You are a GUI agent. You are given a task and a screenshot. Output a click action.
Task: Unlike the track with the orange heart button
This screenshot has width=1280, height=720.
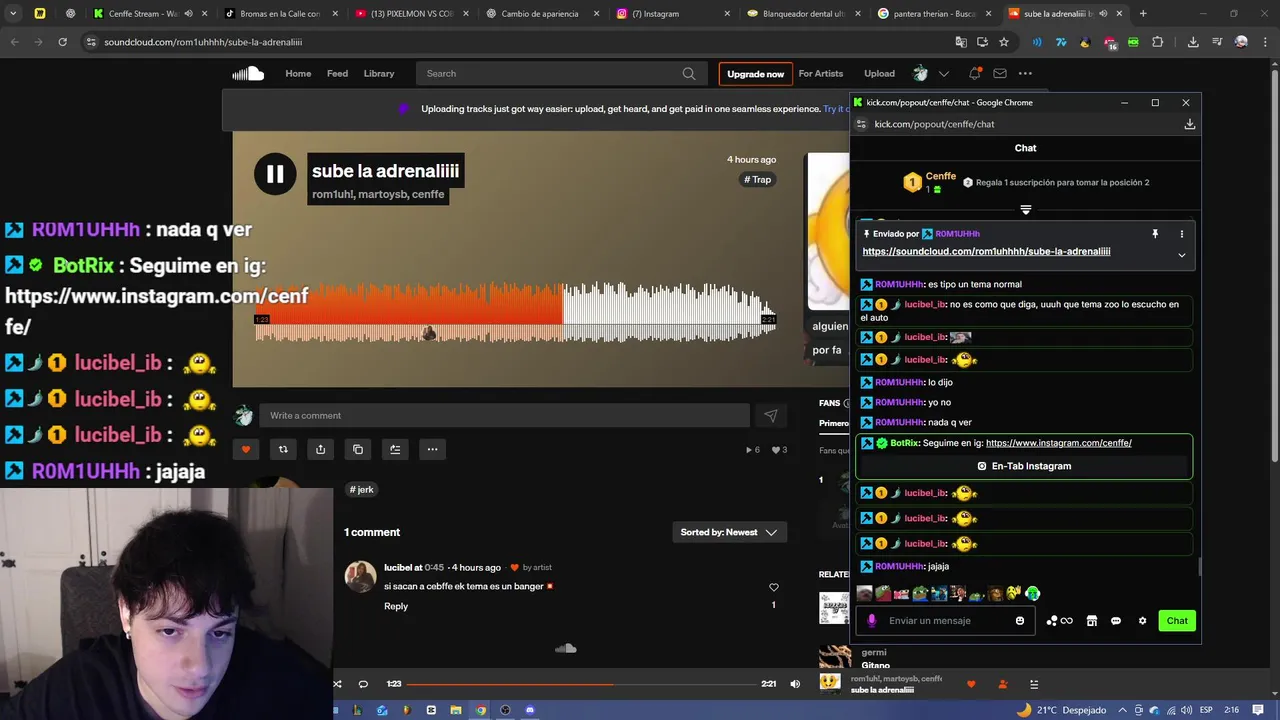point(246,449)
